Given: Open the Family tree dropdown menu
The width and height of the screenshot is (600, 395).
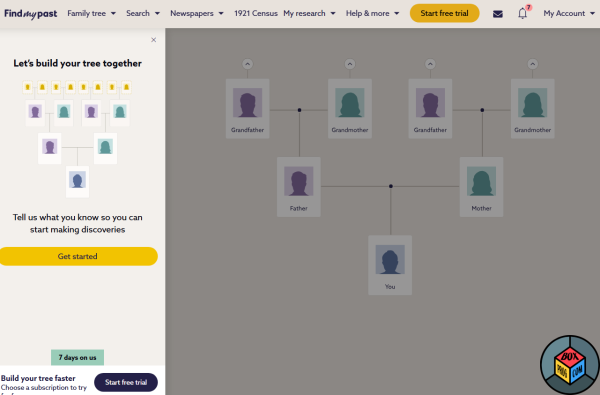Looking at the screenshot, I should pos(91,13).
